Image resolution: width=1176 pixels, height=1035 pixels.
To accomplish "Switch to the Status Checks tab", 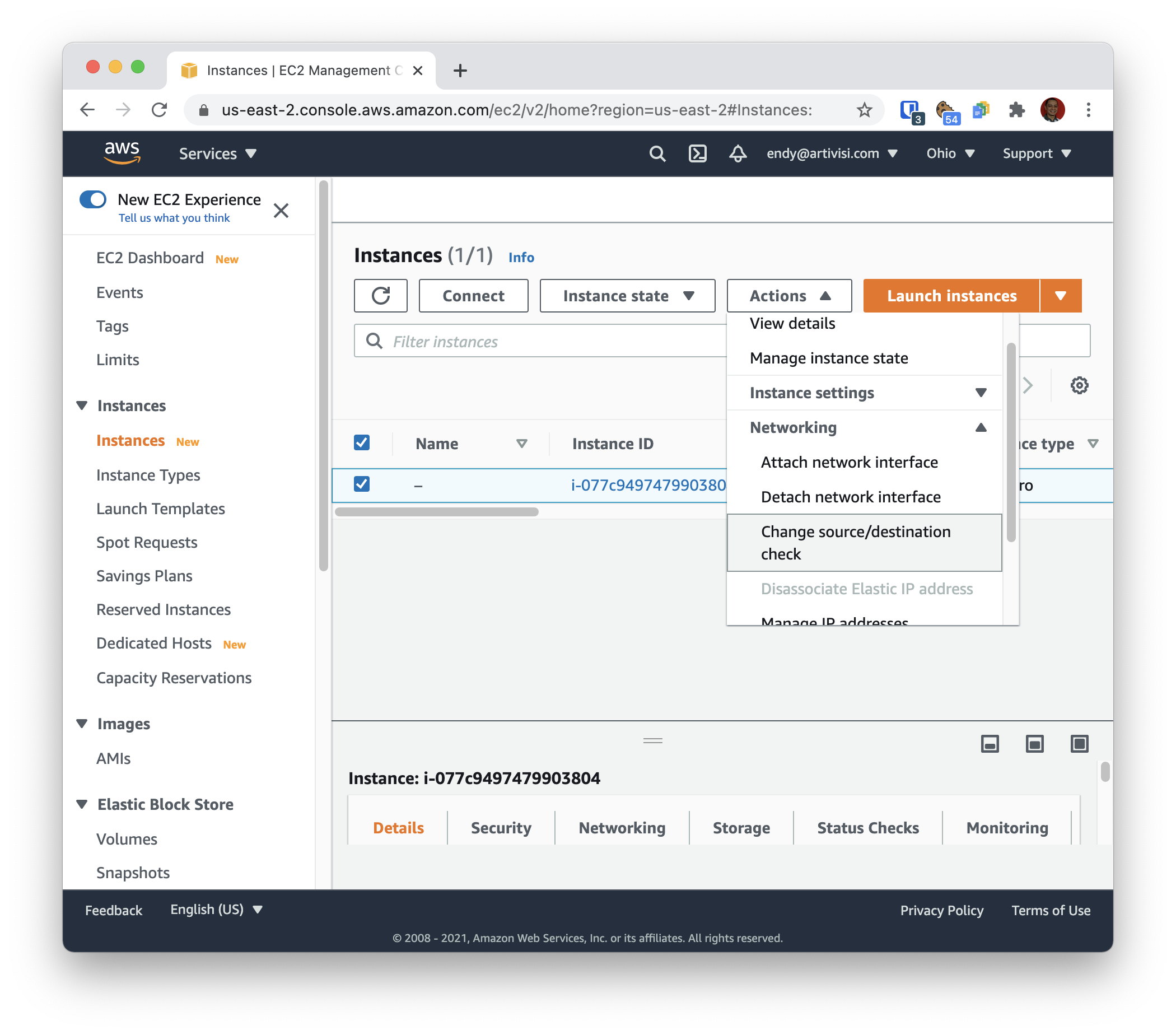I will 867,827.
